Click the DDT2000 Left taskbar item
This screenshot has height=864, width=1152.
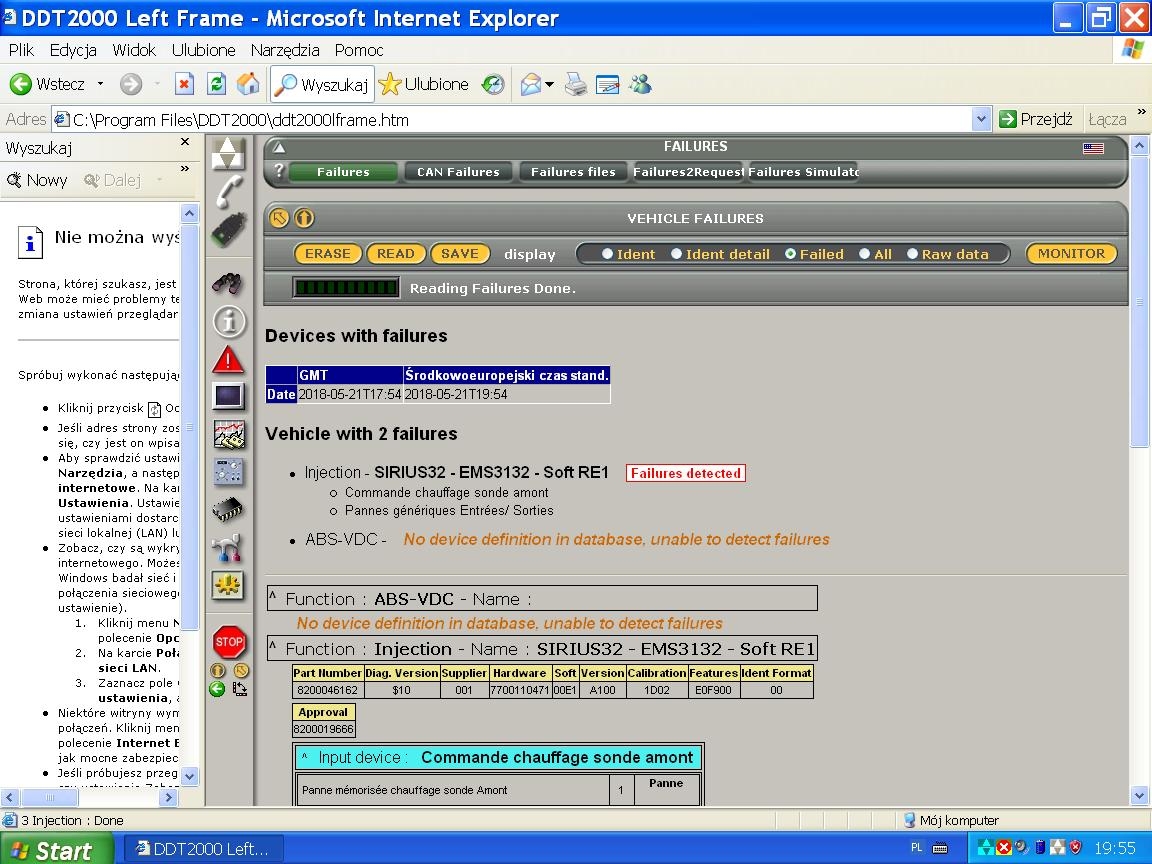coord(202,849)
